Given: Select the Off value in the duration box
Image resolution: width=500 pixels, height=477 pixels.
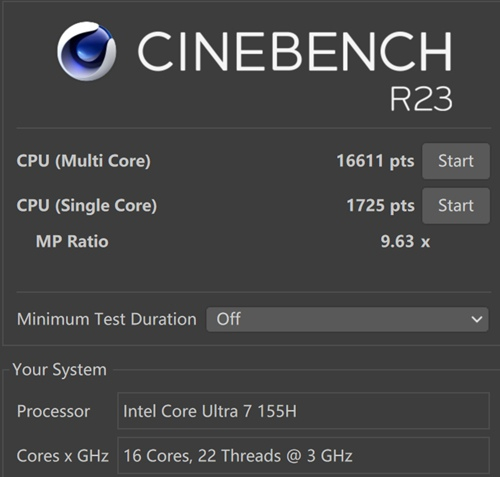Looking at the screenshot, I should (228, 319).
